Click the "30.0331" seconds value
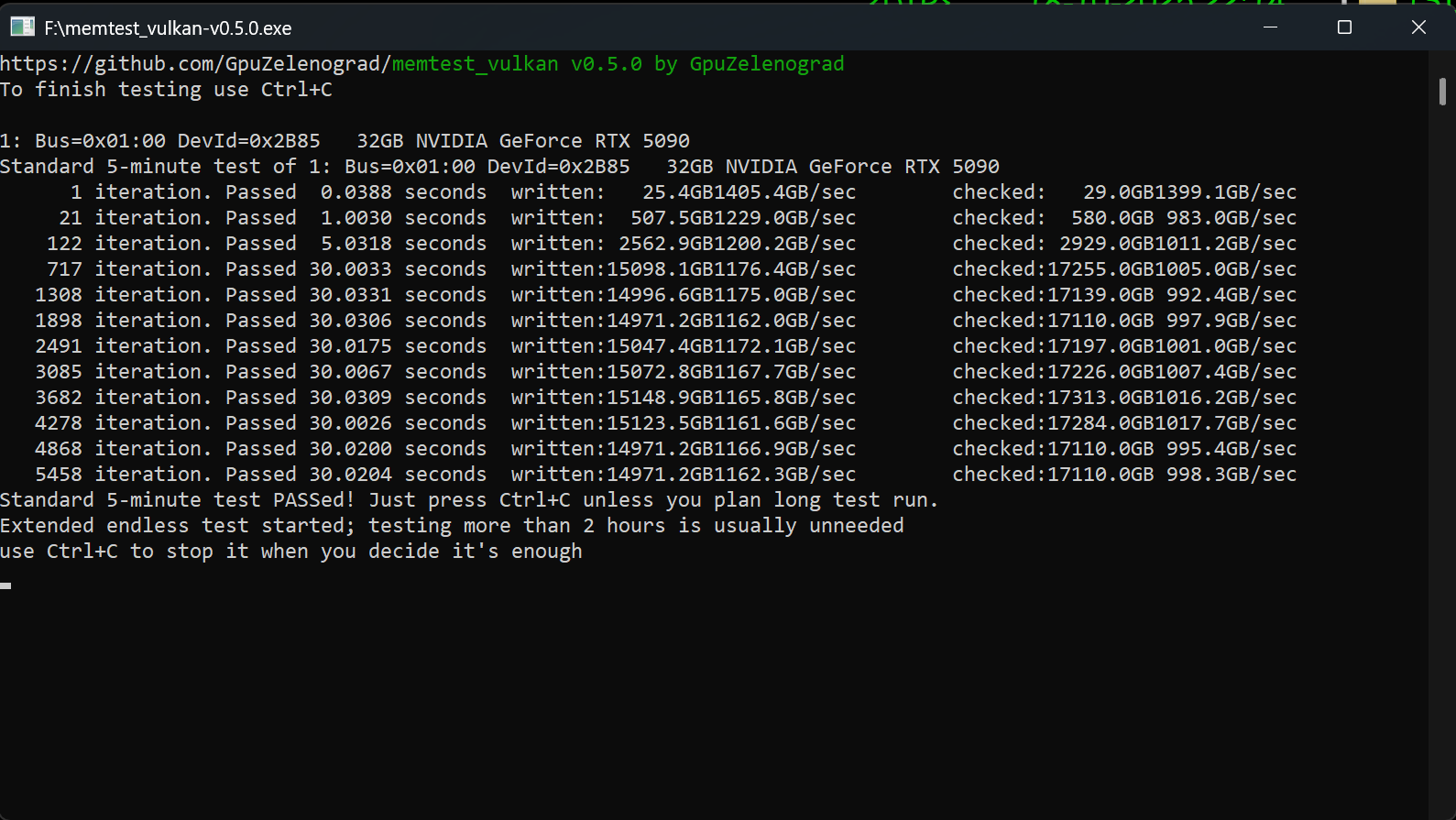This screenshot has width=1456, height=820. pyautogui.click(x=350, y=295)
